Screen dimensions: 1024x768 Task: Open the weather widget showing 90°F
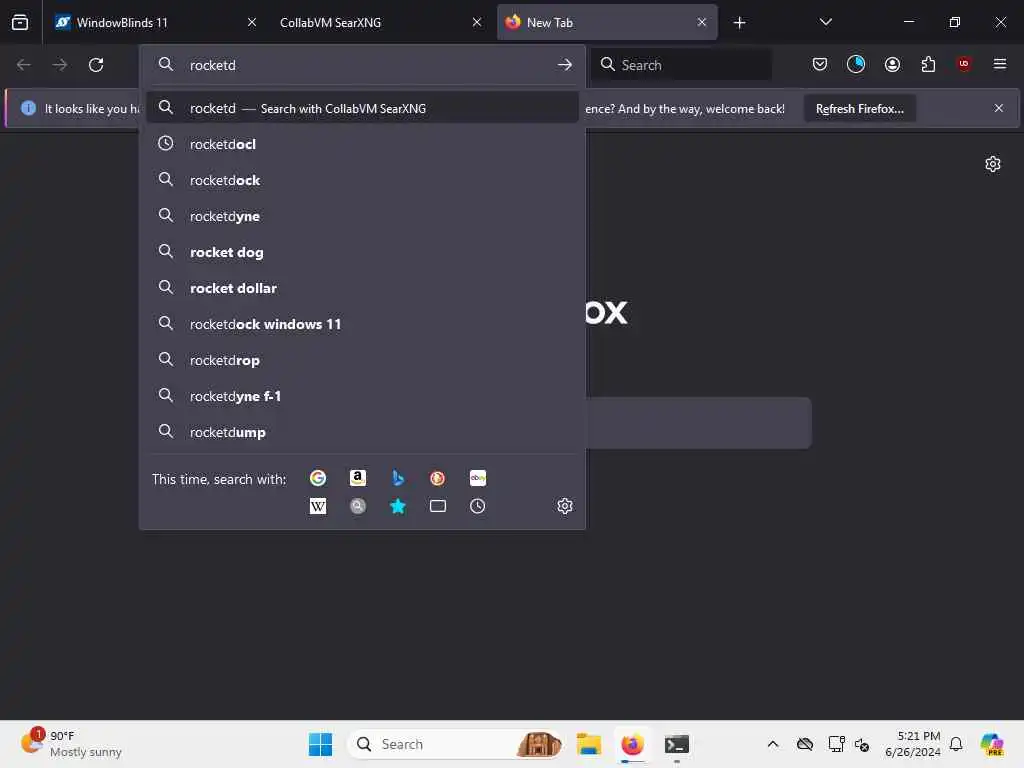point(71,744)
